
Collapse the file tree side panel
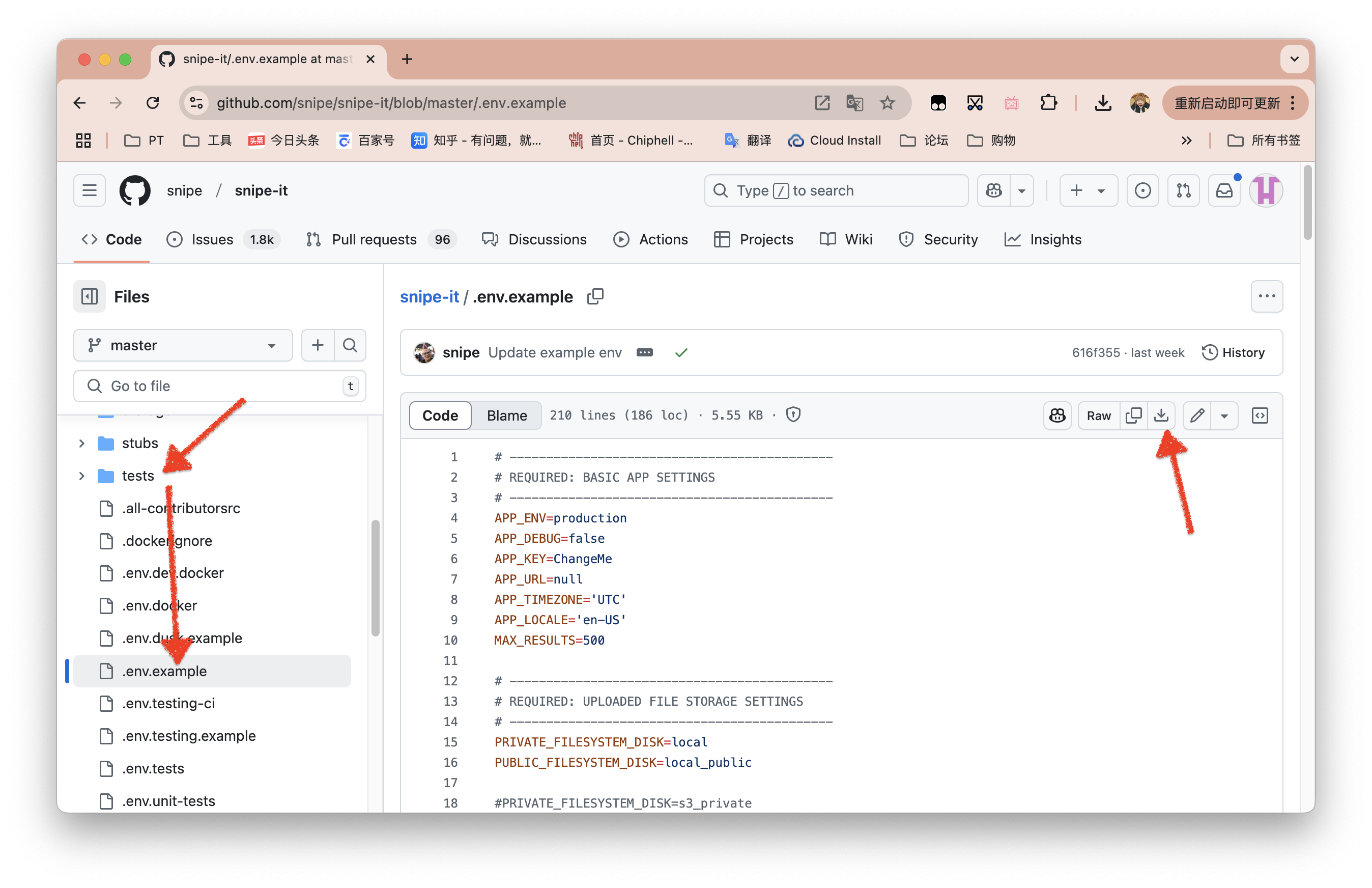[x=90, y=296]
